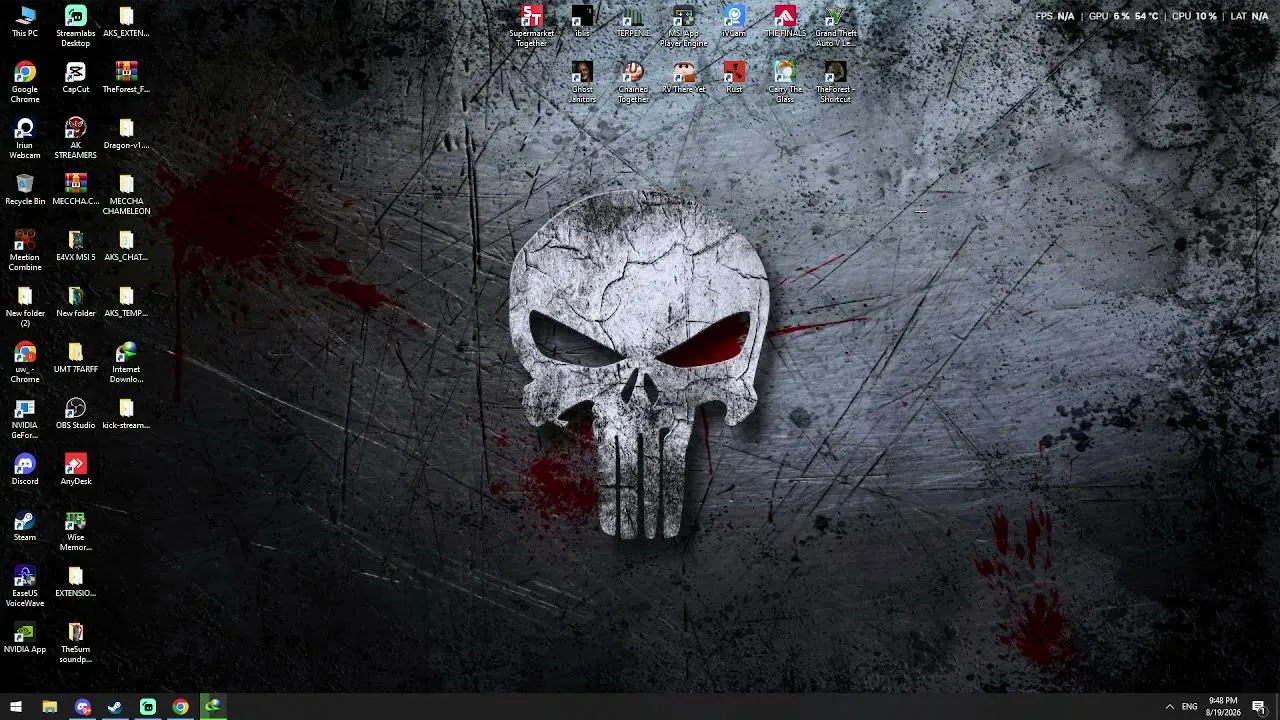Select the EXTENSIO... folder
Viewport: 1280px width, 720px height.
pyautogui.click(x=76, y=582)
